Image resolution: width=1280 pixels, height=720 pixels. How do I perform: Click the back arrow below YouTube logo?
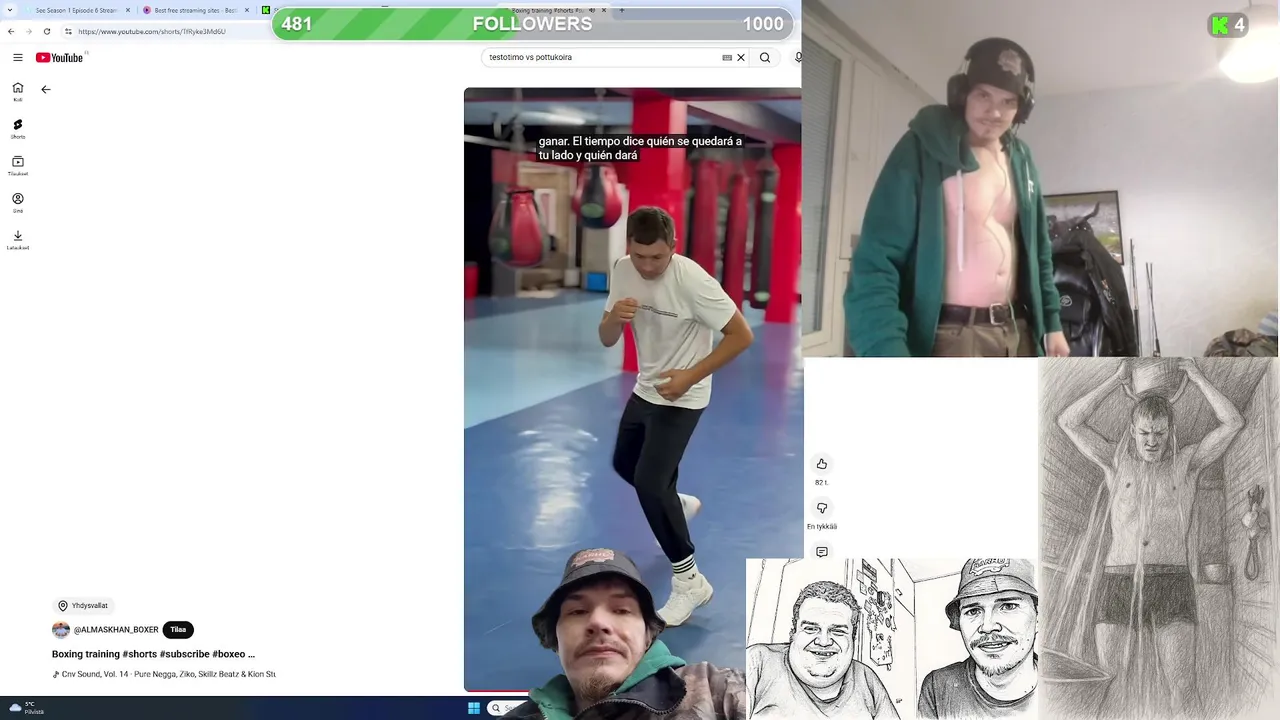point(46,90)
